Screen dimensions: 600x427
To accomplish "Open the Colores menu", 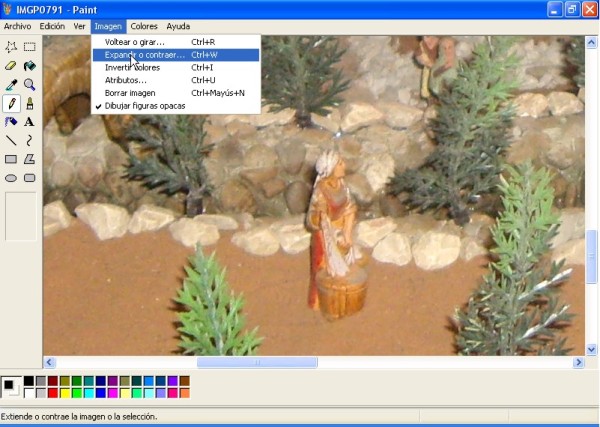I will [144, 26].
